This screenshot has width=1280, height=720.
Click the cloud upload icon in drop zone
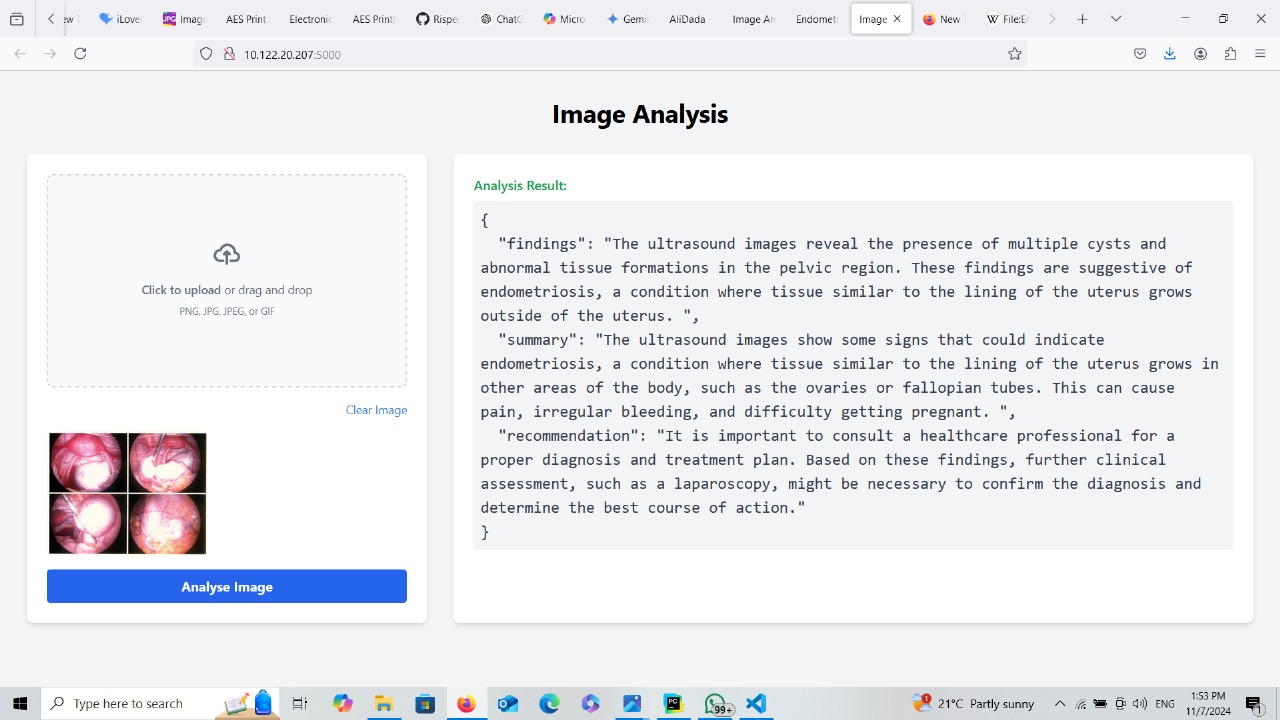[227, 254]
